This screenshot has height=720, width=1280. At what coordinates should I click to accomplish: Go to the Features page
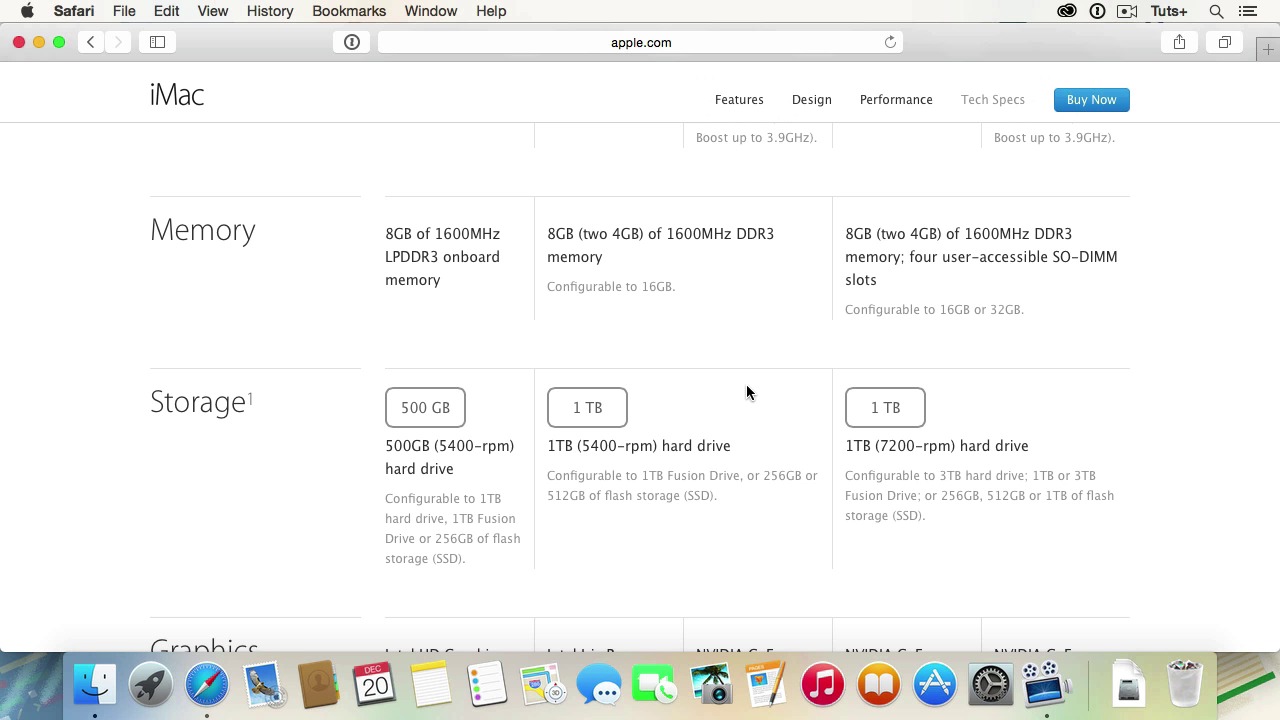point(739,100)
